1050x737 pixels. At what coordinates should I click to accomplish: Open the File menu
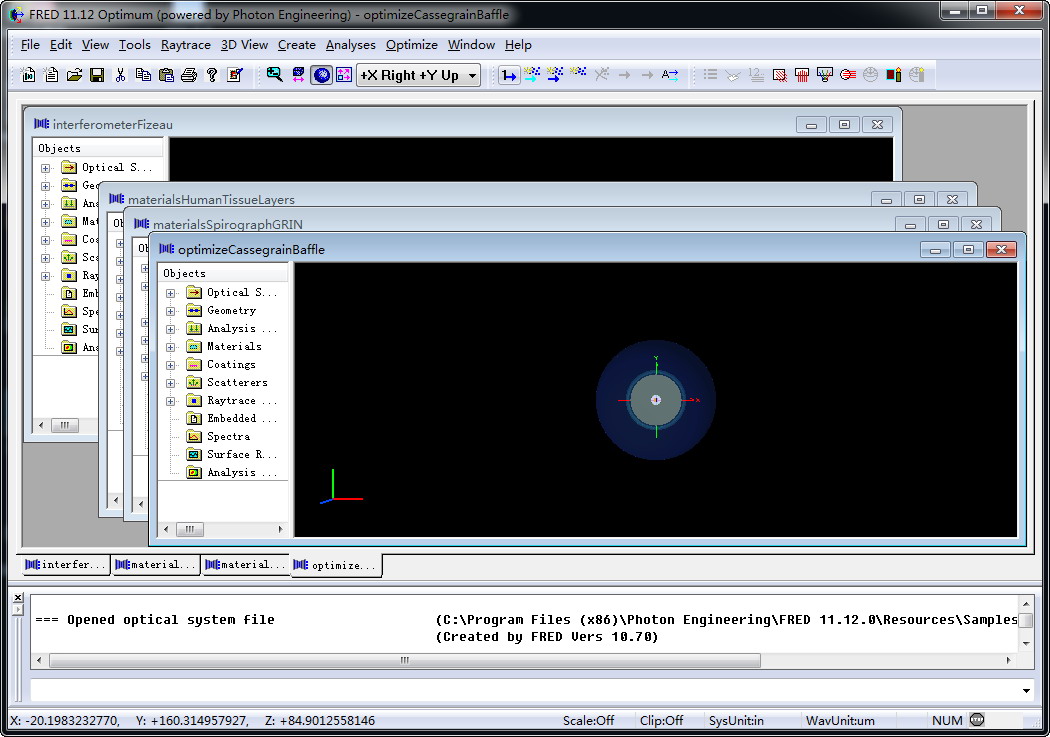tap(30, 45)
